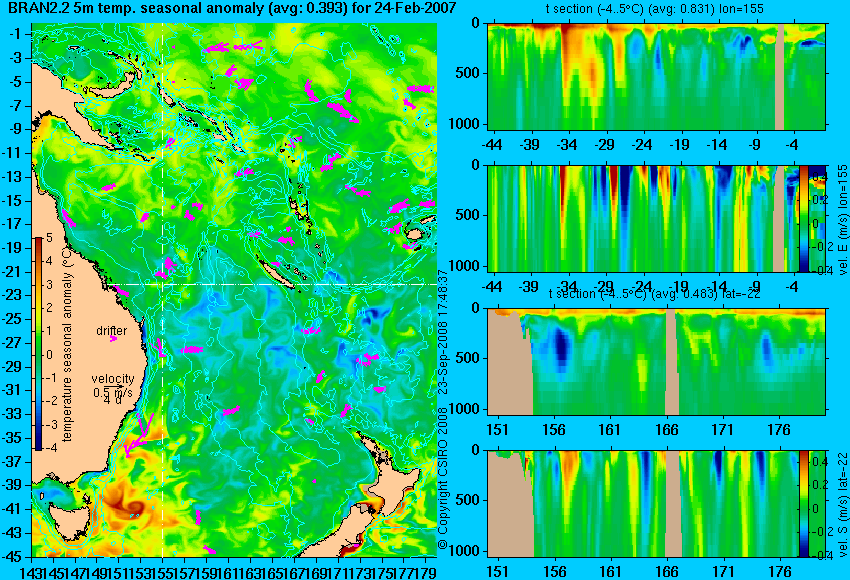Click the "-1" latitude label on the map axis

coord(15,34)
